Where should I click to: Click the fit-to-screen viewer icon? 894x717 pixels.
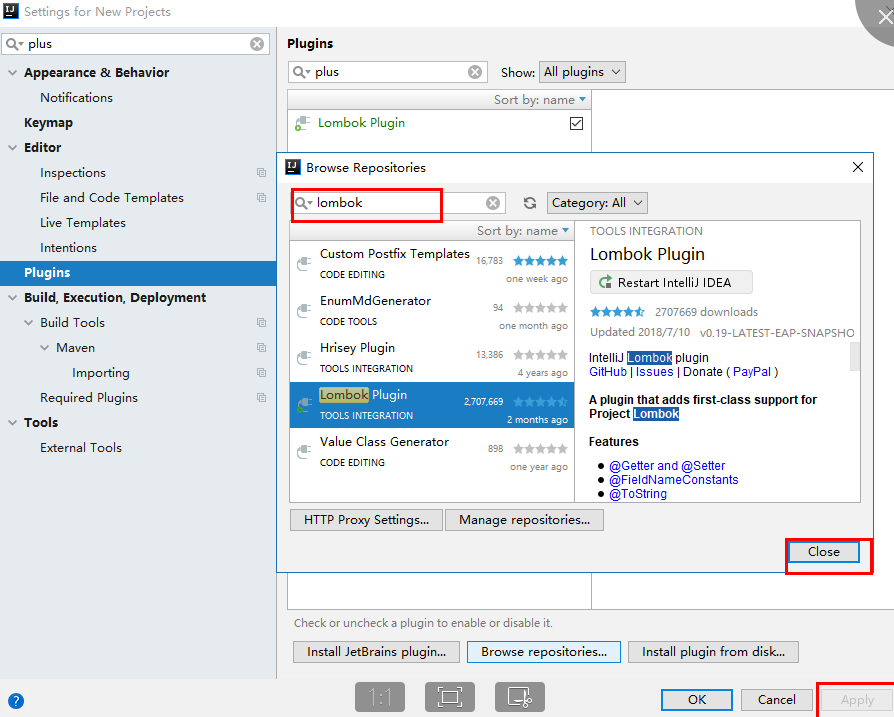pyautogui.click(x=450, y=697)
